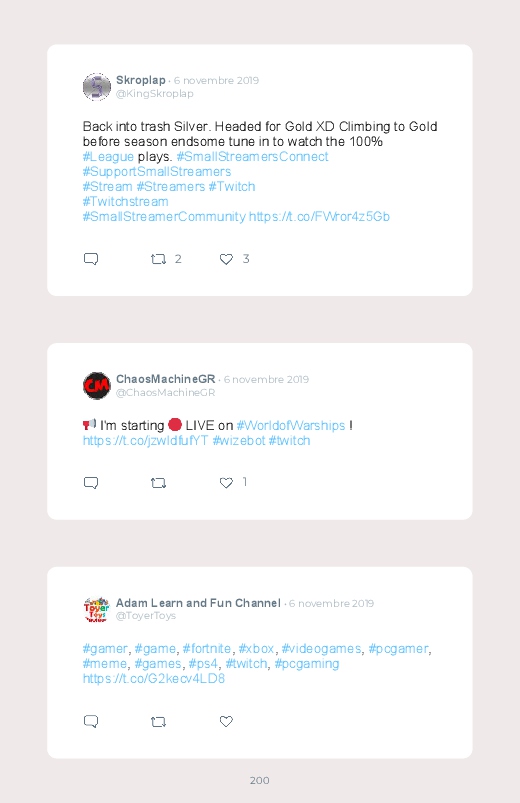Follow the t.co/jzwIdfufYT link

click(x=145, y=441)
